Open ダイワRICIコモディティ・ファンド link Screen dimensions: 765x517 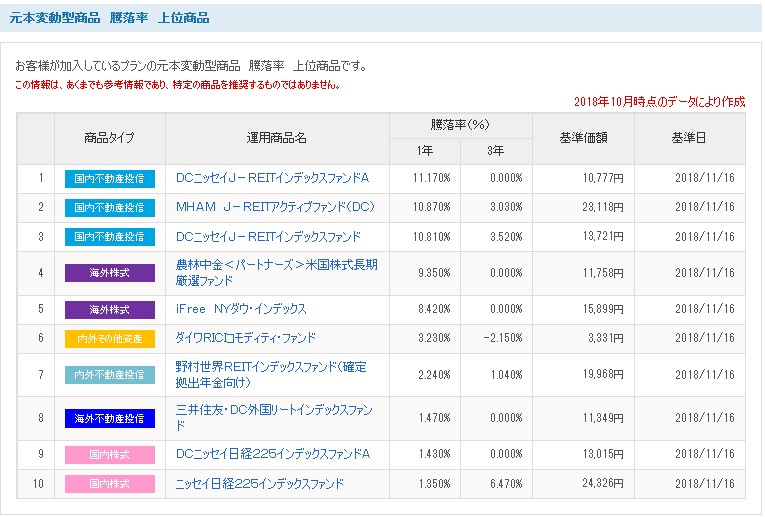tap(245, 338)
